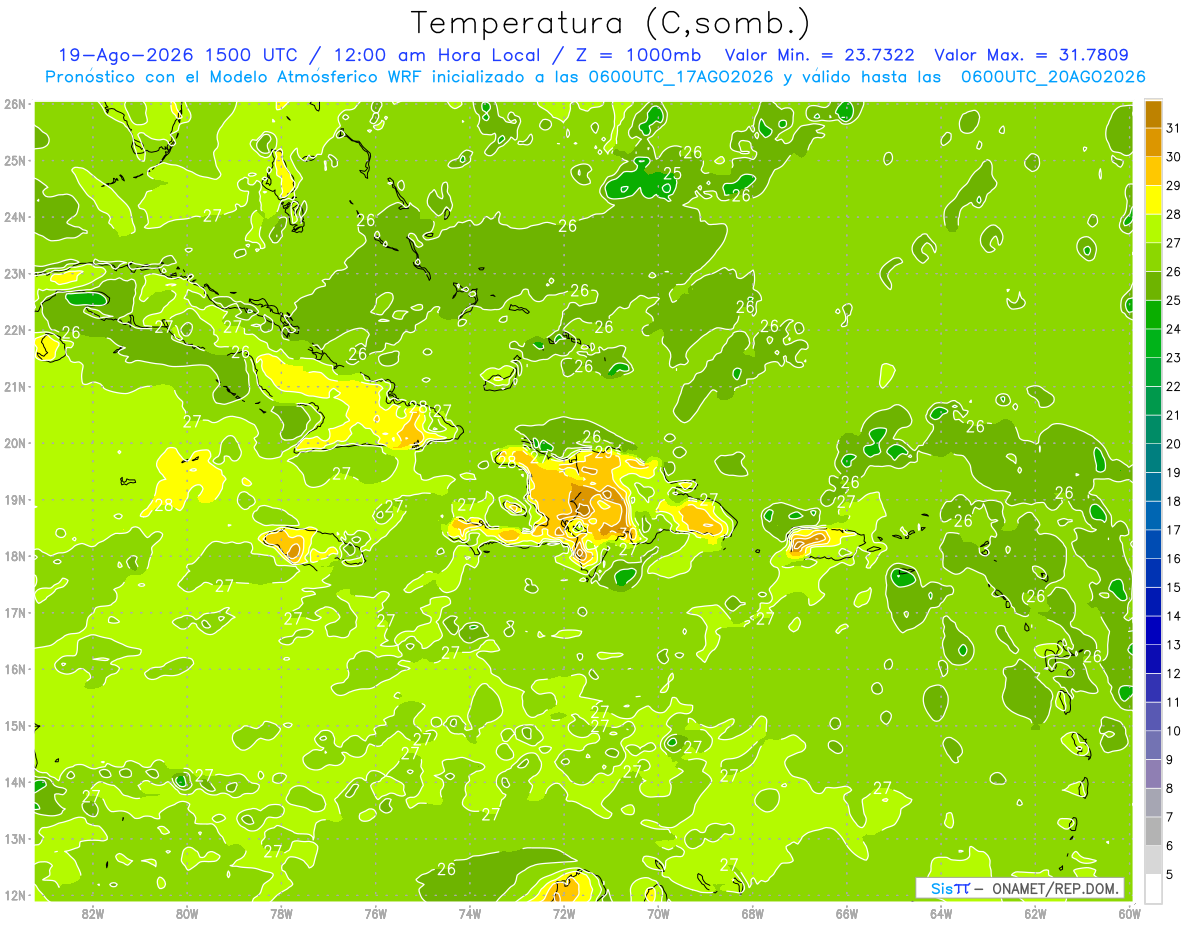Screen dimensions: 1200x927
Task: Click the '66W' longitude axis label
Action: coord(847,913)
